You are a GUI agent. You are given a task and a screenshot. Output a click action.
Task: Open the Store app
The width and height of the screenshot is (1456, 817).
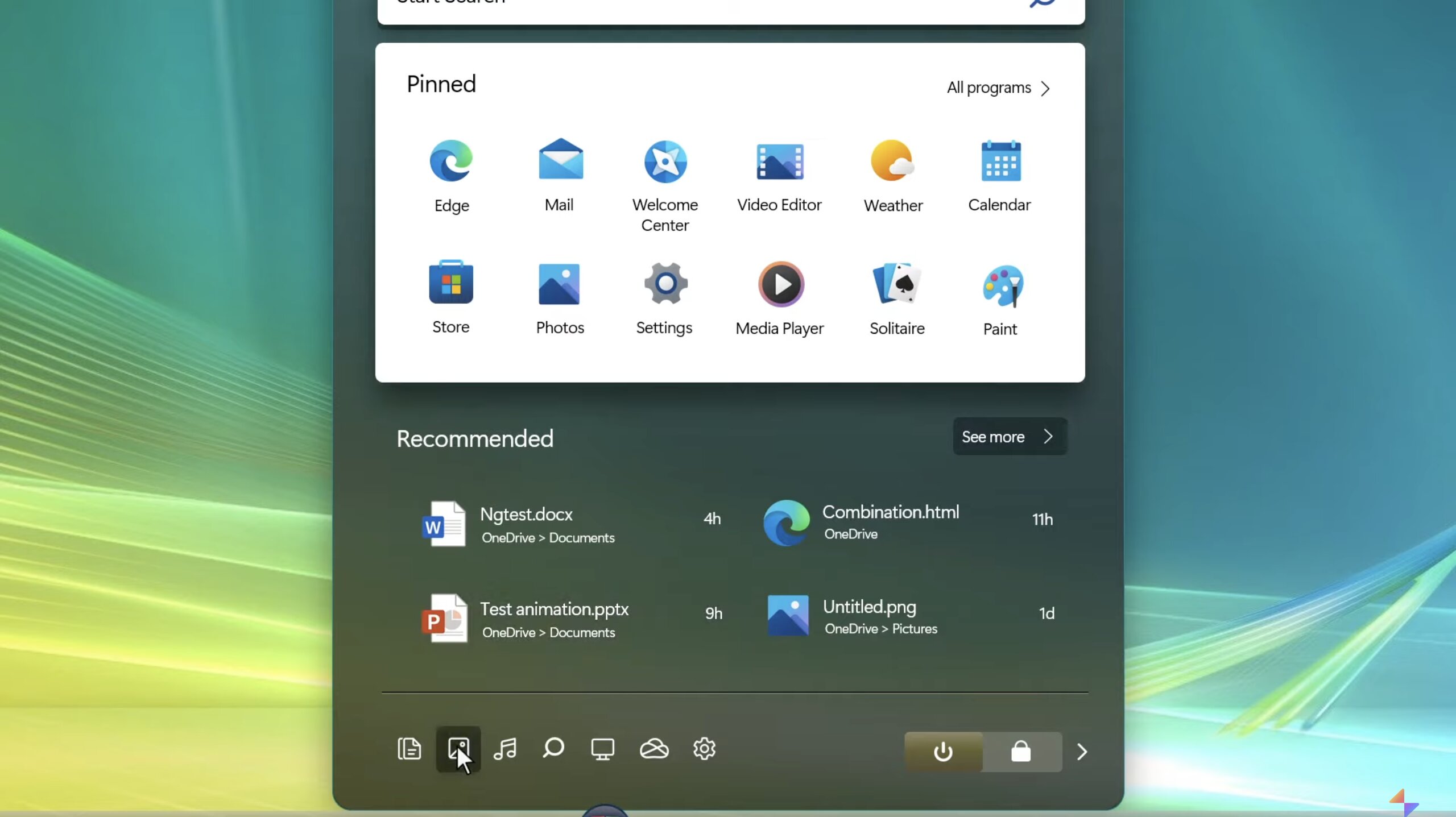click(450, 298)
